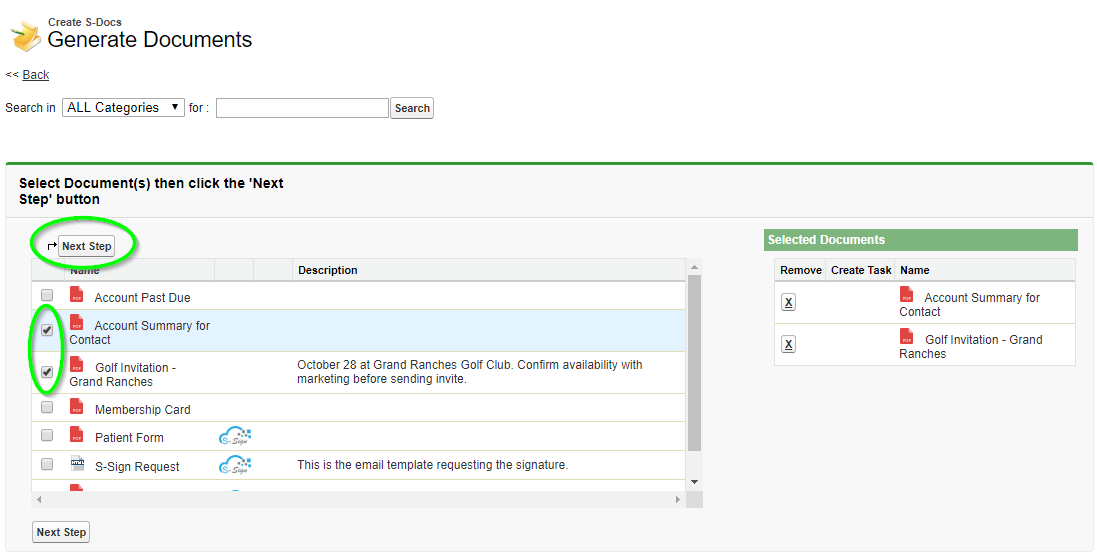1097x553 pixels.
Task: Follow the Back link
Action: [x=36, y=75]
